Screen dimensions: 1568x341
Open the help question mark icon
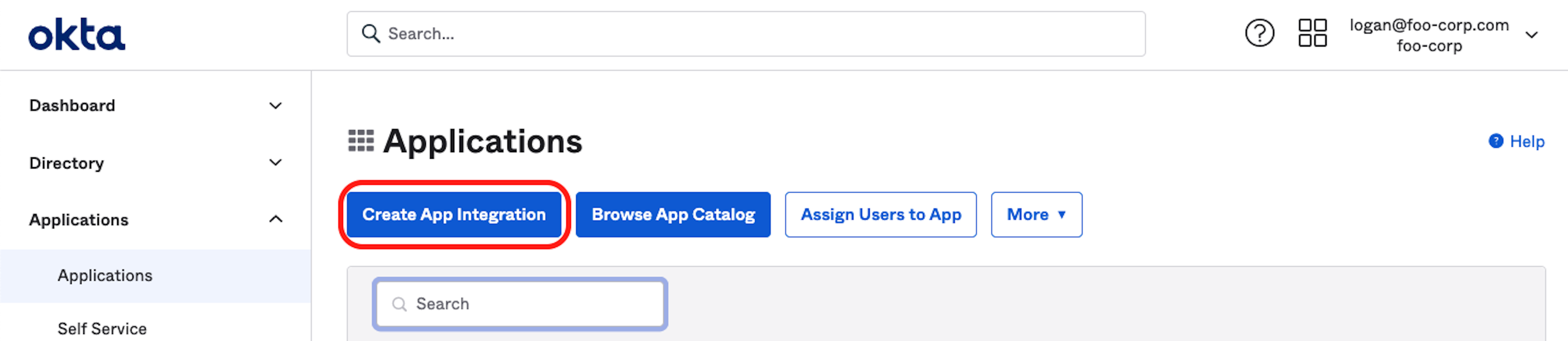(1259, 33)
